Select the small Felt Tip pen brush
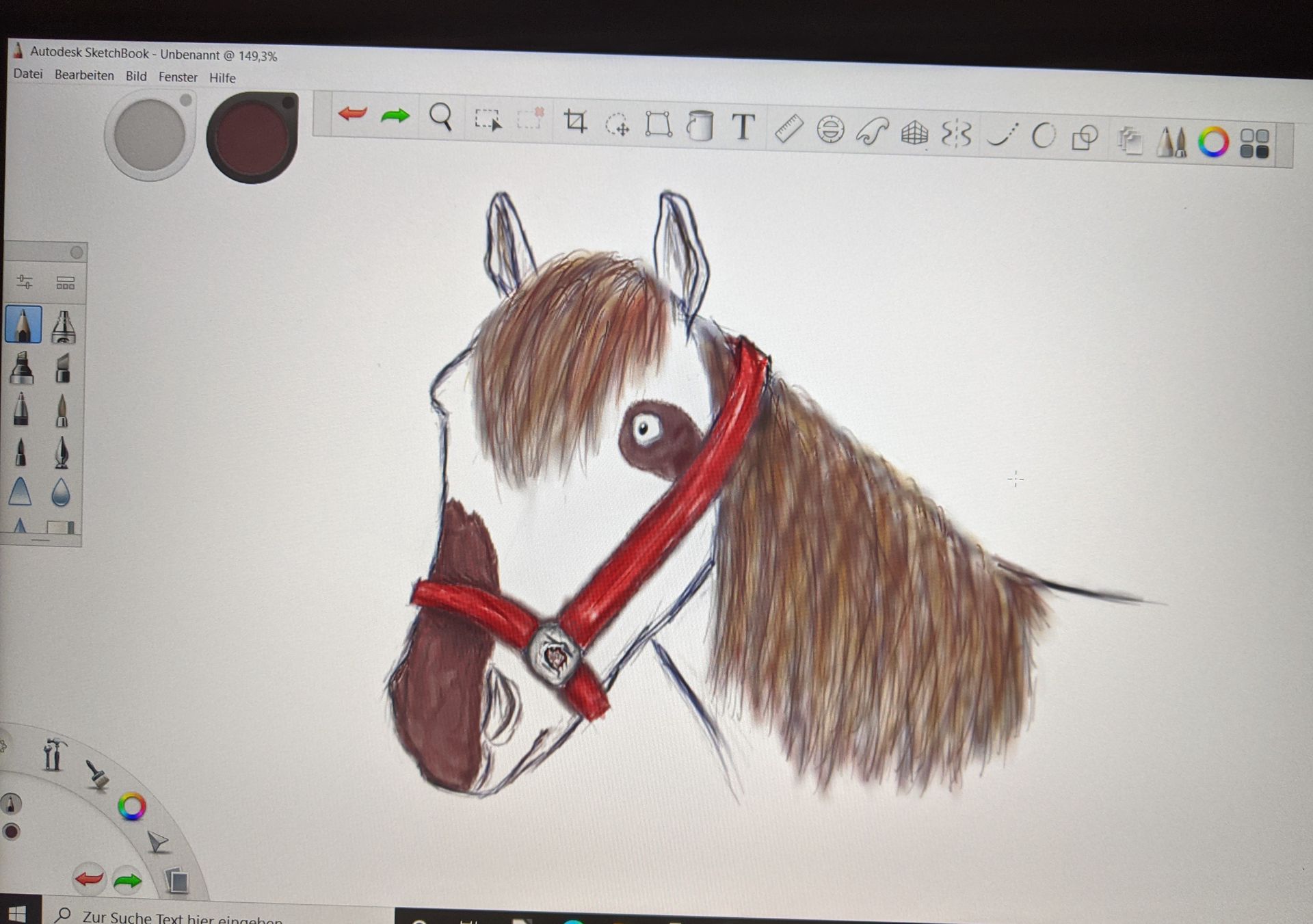The width and height of the screenshot is (1313, 924). [21, 452]
